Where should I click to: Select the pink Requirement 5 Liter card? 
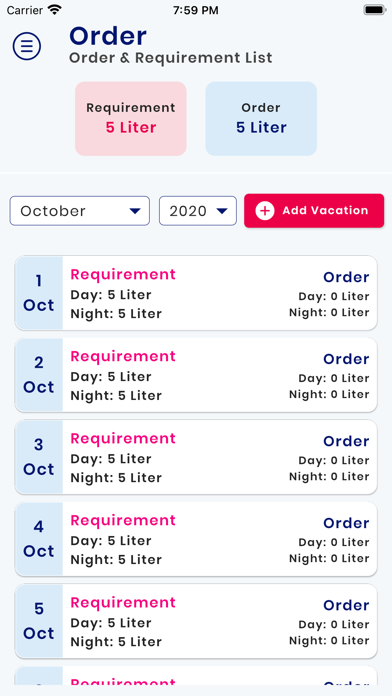click(131, 119)
